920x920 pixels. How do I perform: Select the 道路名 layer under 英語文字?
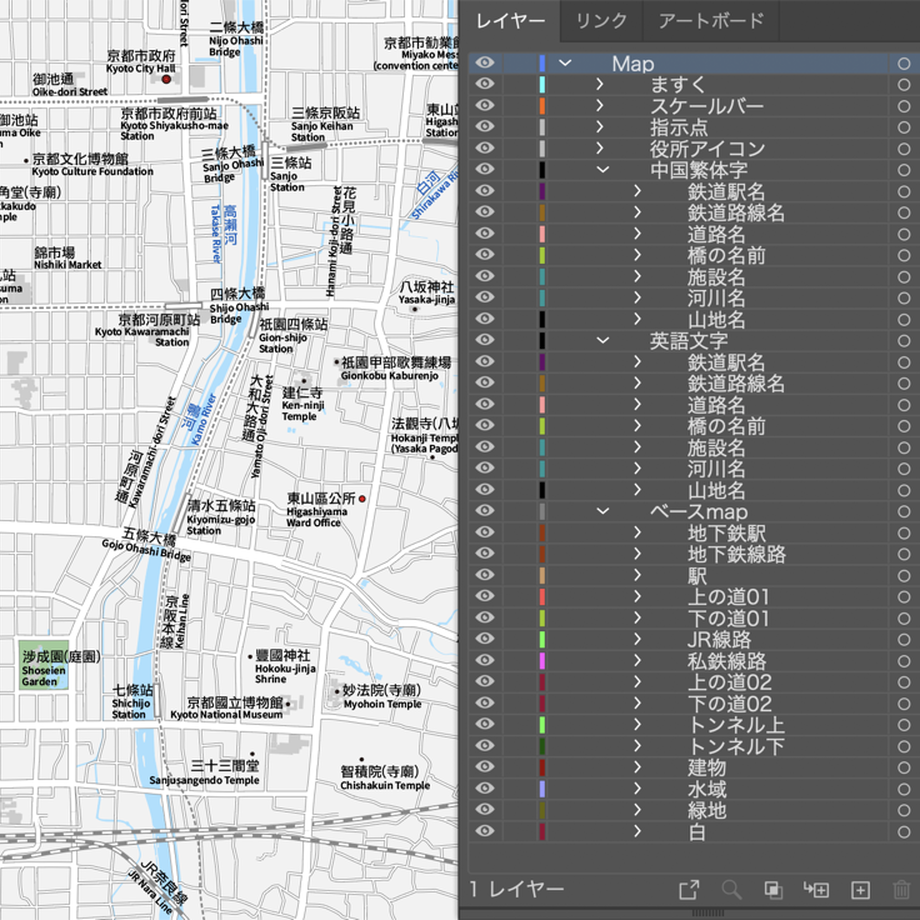pyautogui.click(x=716, y=405)
